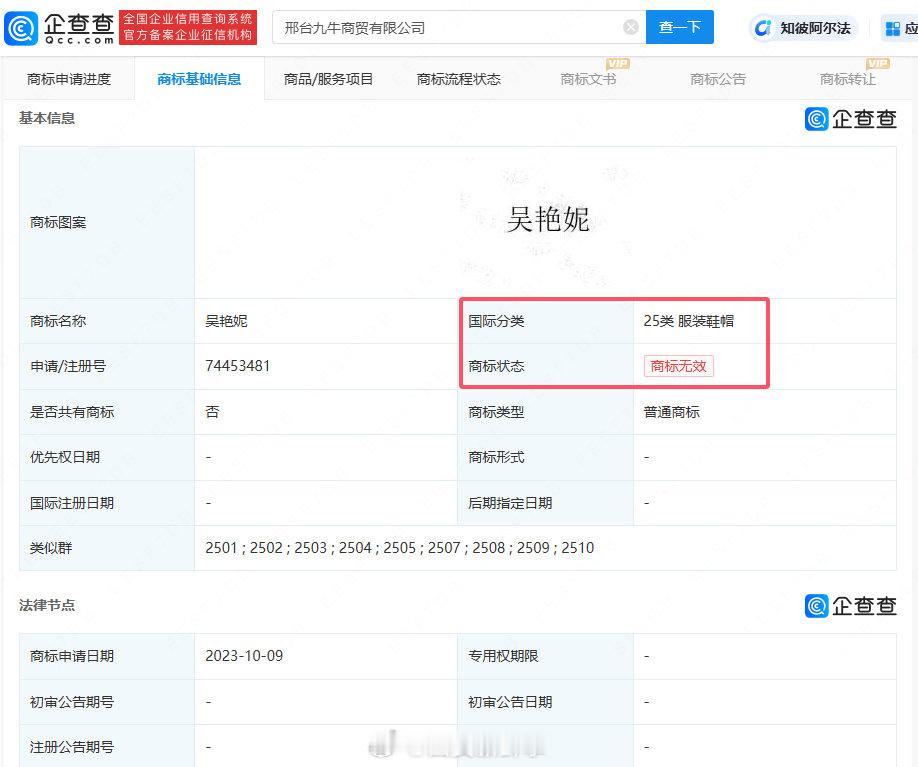Click the 初审公告日期 label
Image resolution: width=918 pixels, height=767 pixels.
click(x=510, y=701)
